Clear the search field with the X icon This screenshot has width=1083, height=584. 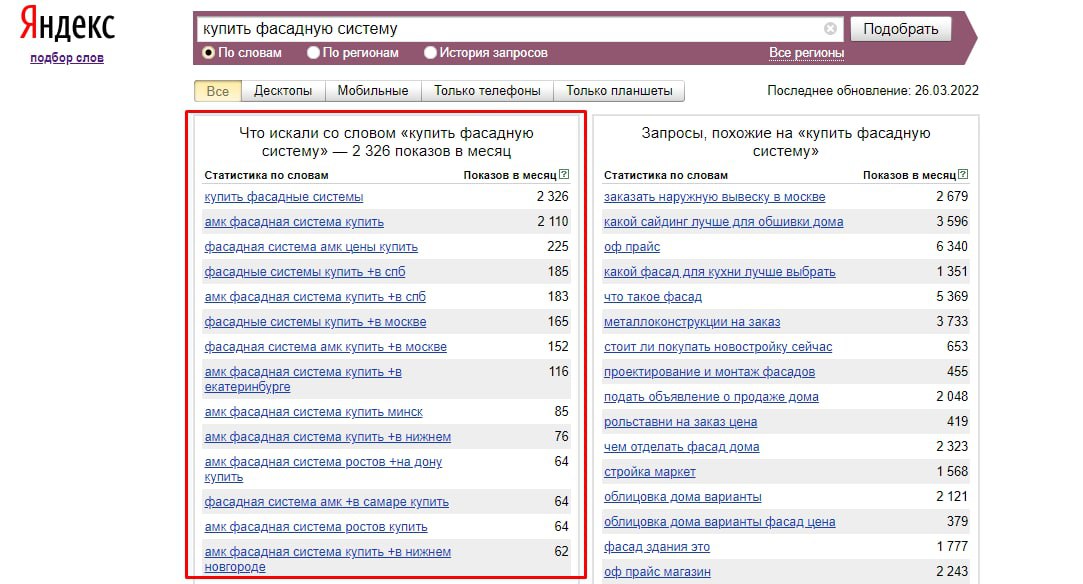point(830,29)
